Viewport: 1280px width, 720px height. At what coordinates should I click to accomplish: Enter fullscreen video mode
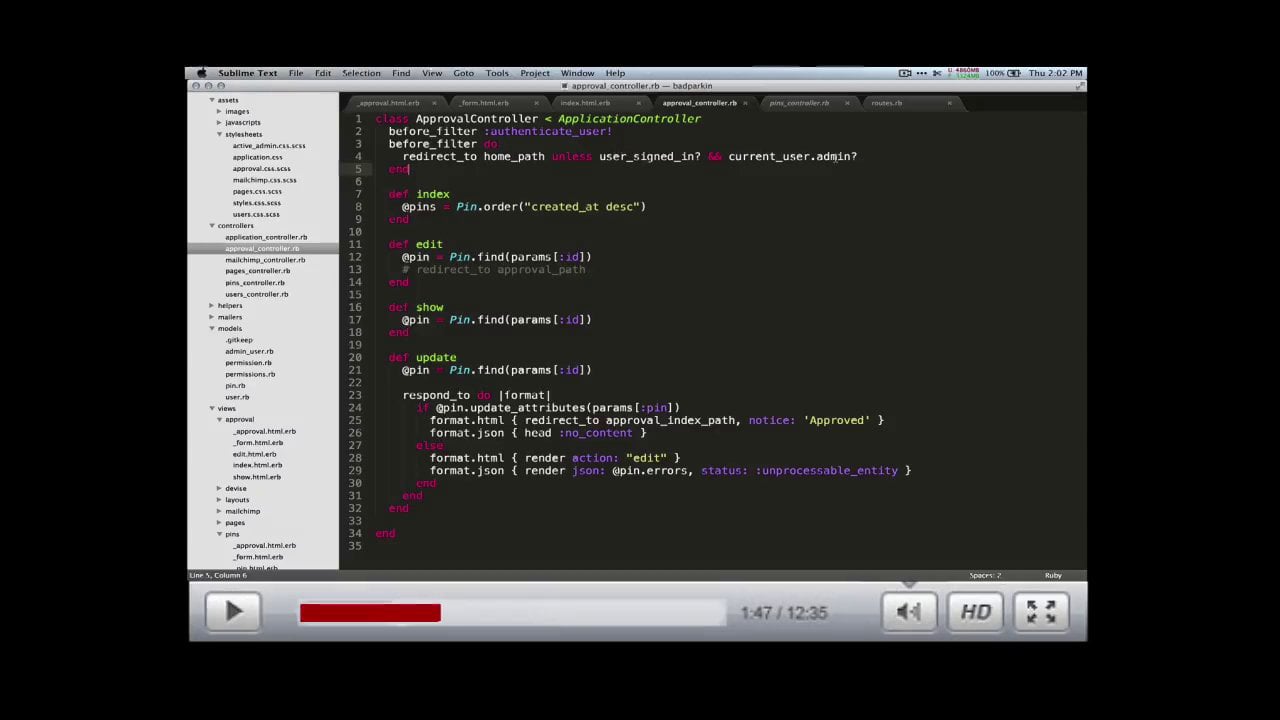[x=1041, y=612]
